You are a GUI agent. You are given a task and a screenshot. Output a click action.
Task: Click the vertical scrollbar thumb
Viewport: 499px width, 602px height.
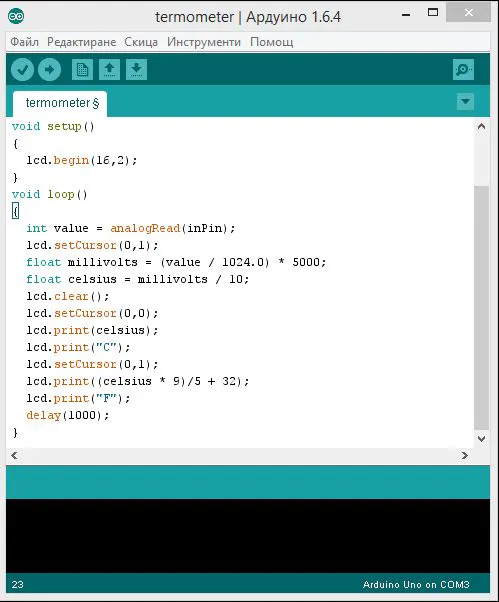pyautogui.click(x=481, y=308)
